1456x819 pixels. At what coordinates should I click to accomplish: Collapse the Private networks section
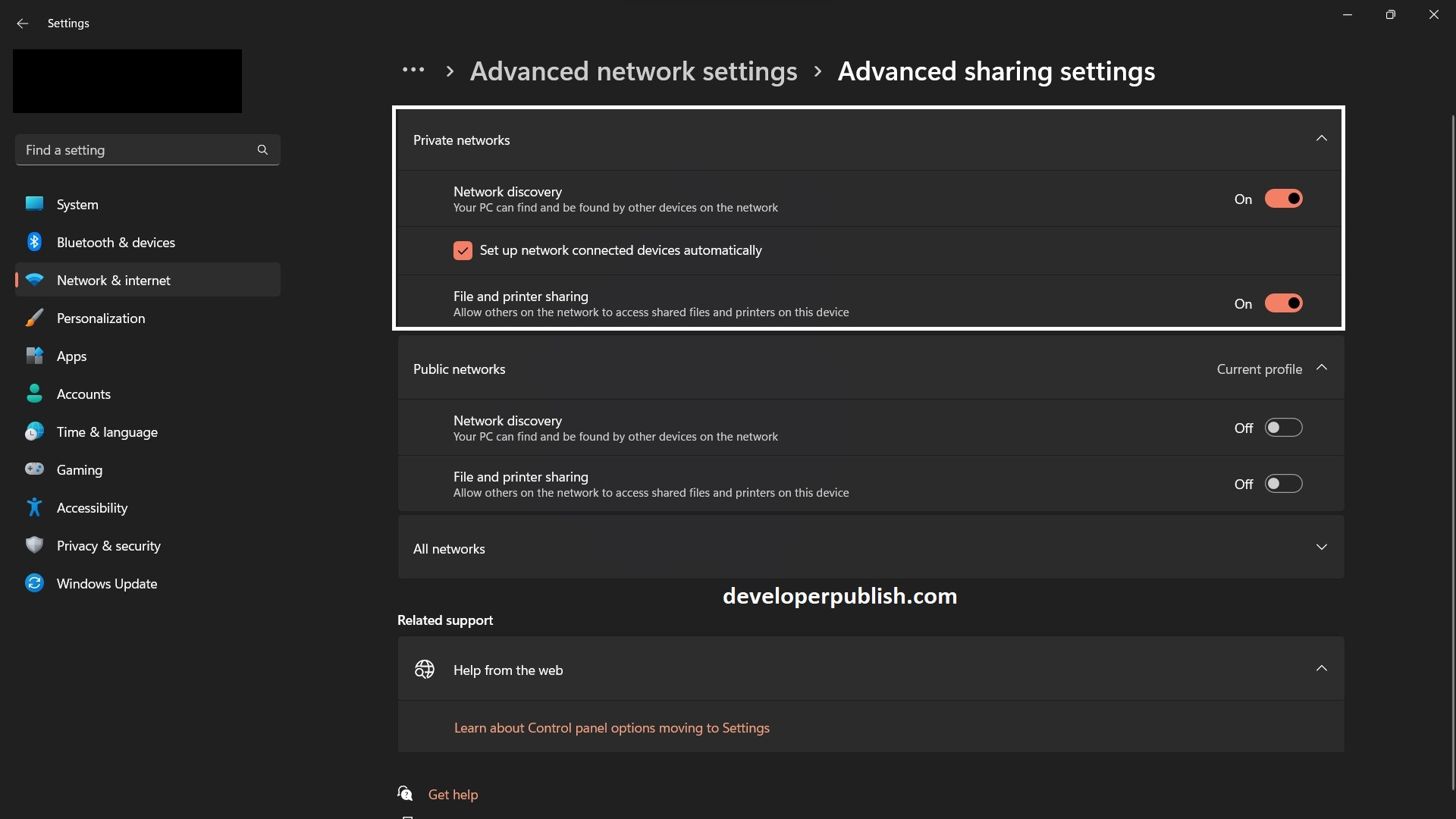tap(1321, 138)
